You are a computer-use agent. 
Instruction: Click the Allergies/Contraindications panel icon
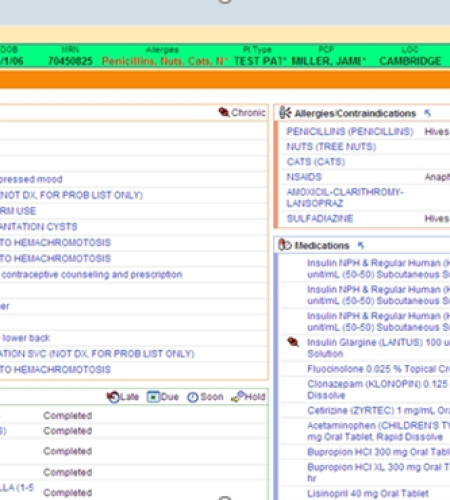coord(285,113)
